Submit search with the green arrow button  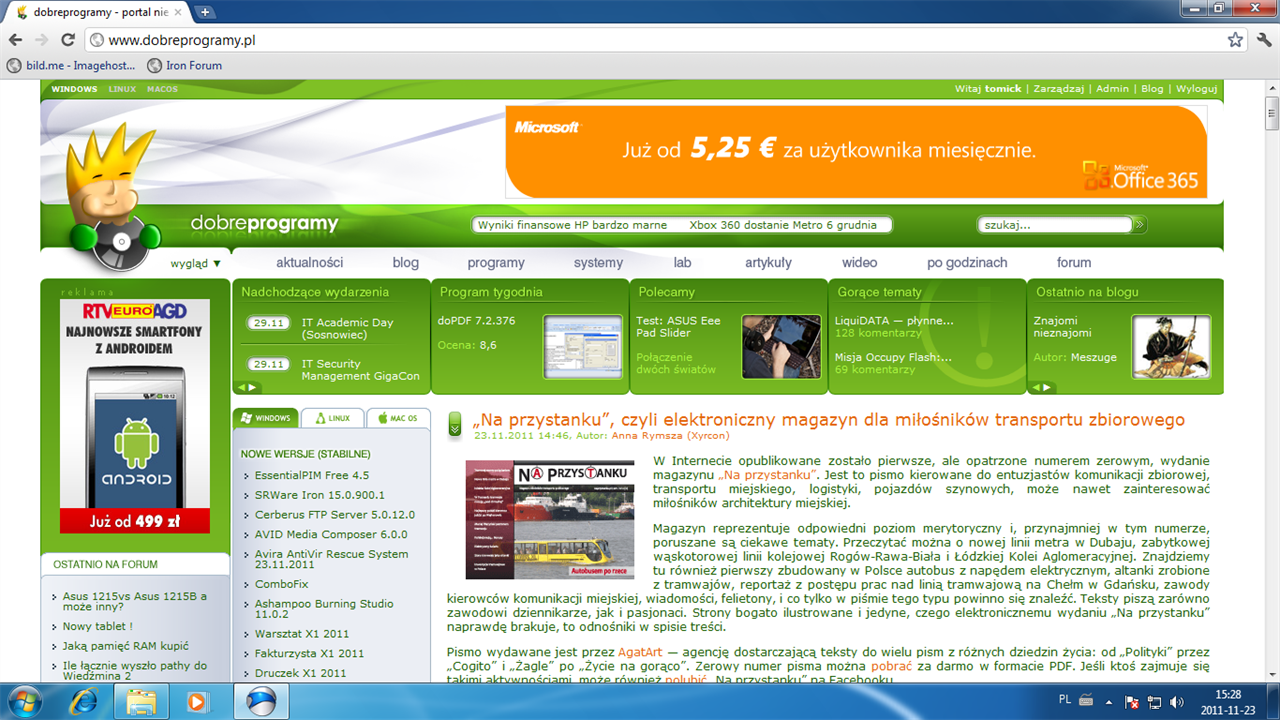pos(1139,225)
